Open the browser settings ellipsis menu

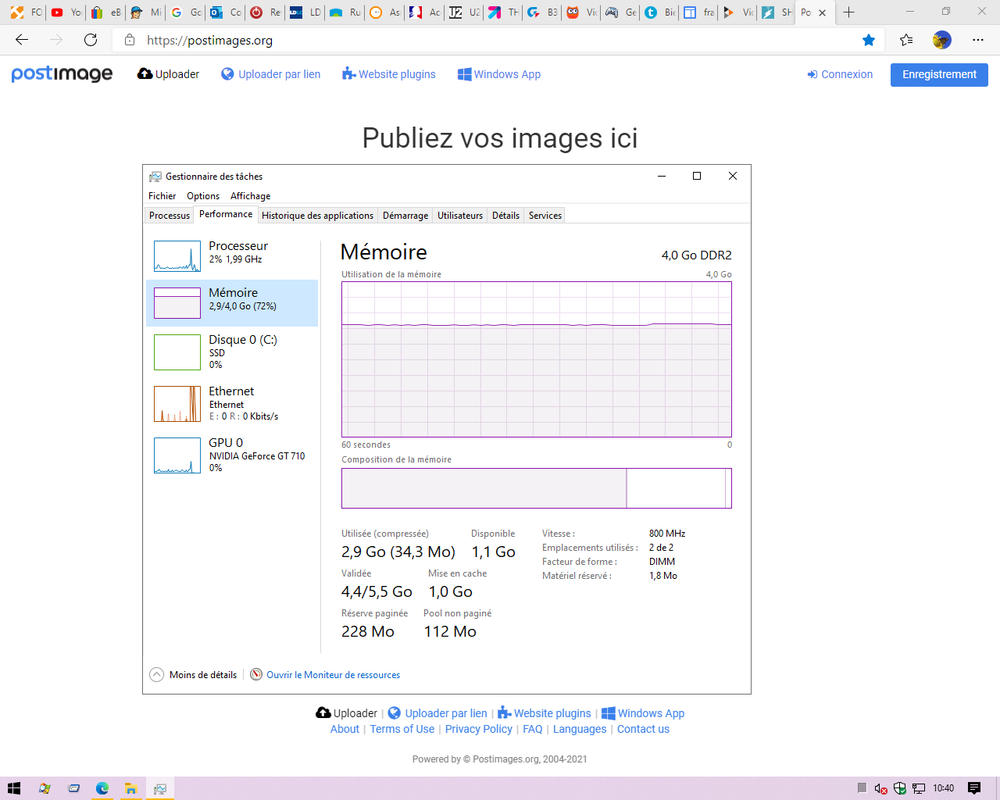click(x=978, y=40)
